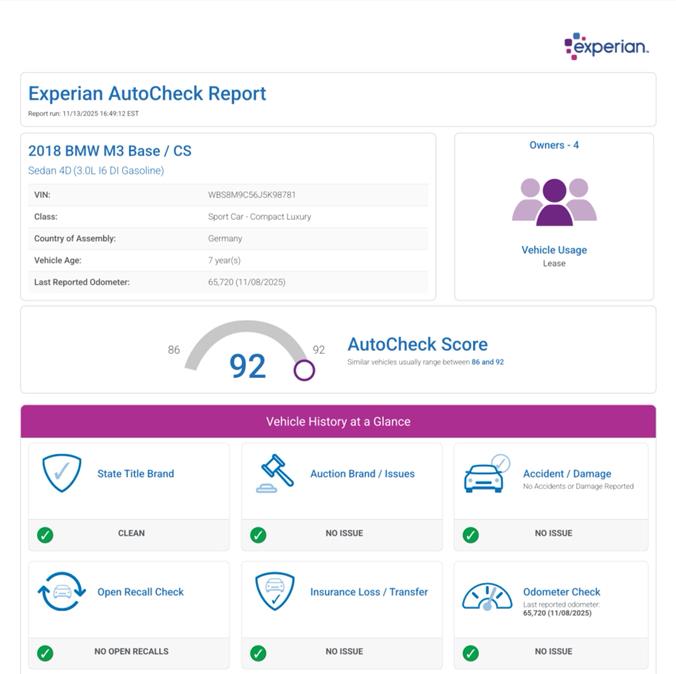Click the auction gavel icon
676x674 pixels.
click(x=274, y=473)
